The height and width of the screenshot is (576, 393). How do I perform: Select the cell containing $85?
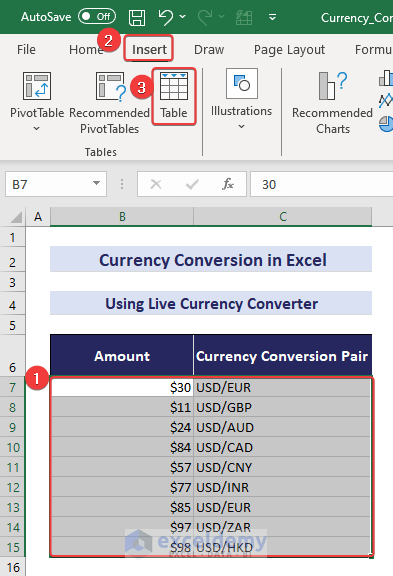click(122, 507)
